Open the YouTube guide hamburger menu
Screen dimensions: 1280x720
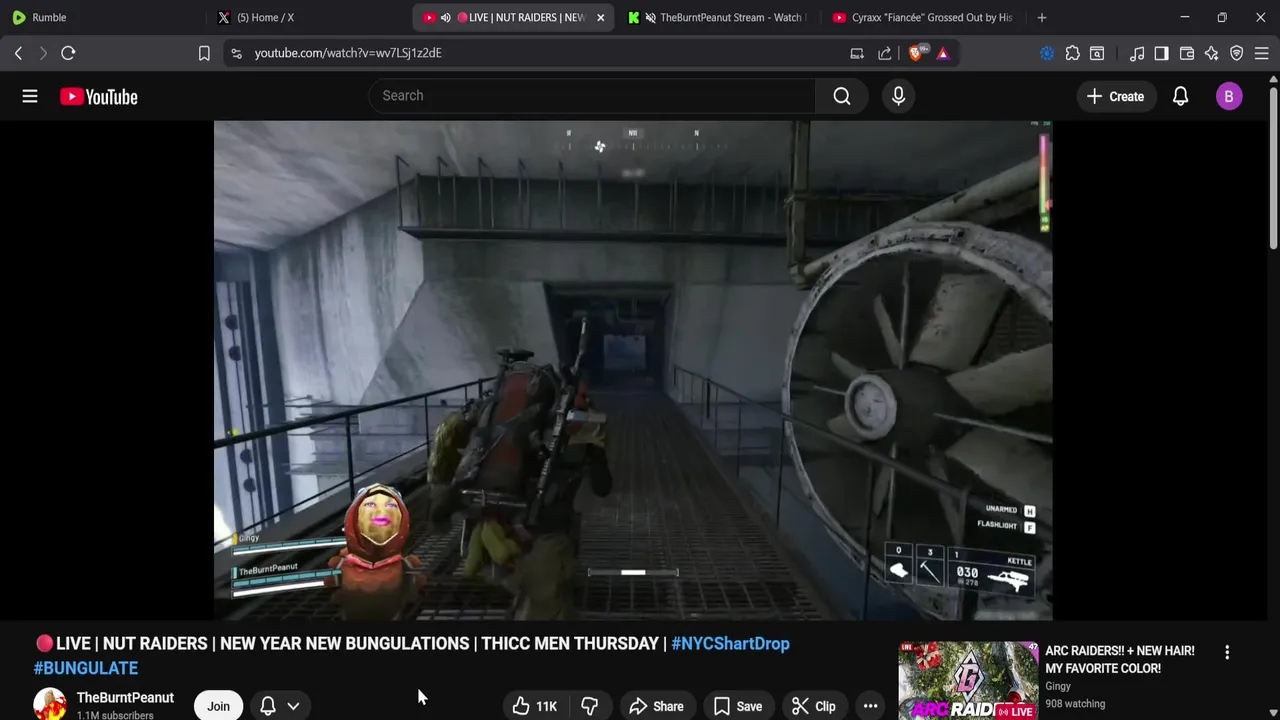coord(30,96)
